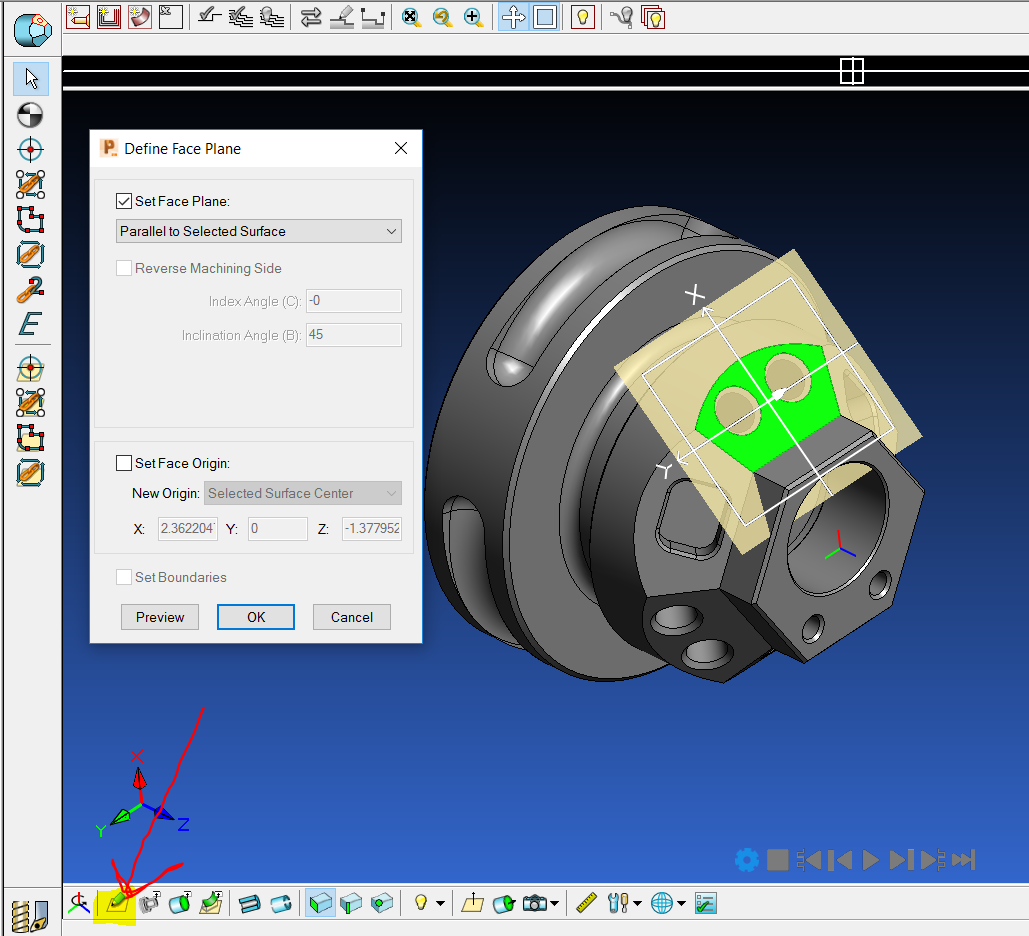
Task: Click the Zoom All magnifier icon
Action: click(x=410, y=17)
